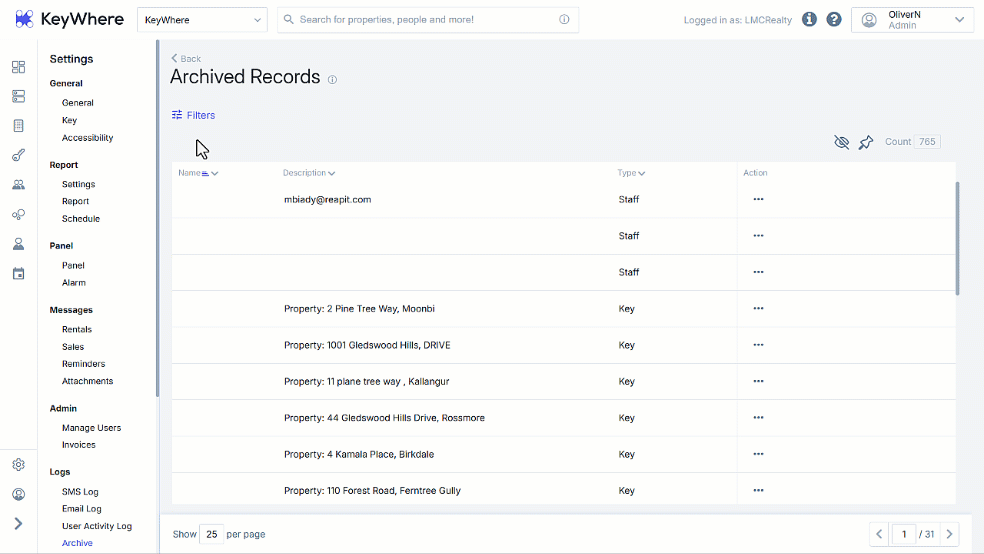This screenshot has width=984, height=554.
Task: Toggle the hidden-eye visibility icon near Count
Action: pyautogui.click(x=842, y=142)
